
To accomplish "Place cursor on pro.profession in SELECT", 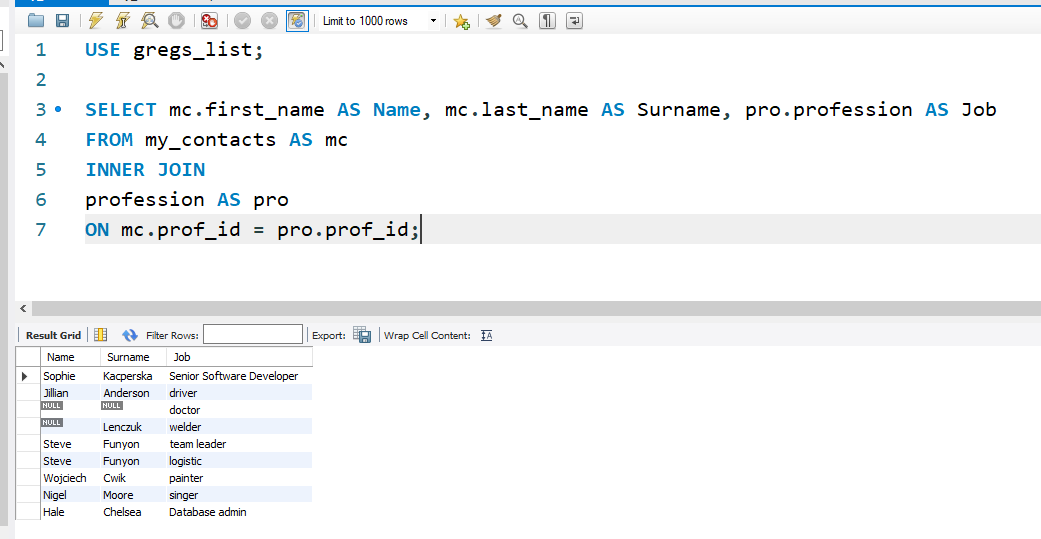I will point(829,110).
